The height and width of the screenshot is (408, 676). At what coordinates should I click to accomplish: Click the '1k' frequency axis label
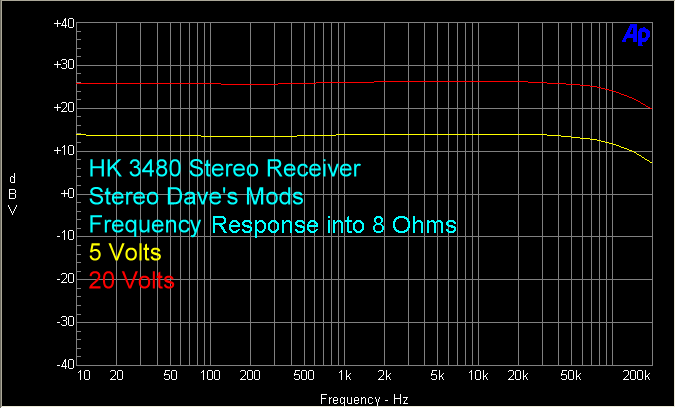pyautogui.click(x=344, y=376)
